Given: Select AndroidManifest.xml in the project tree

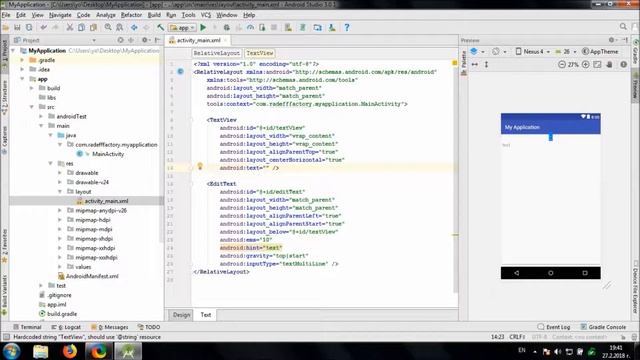Looking at the screenshot, I should (92, 276).
